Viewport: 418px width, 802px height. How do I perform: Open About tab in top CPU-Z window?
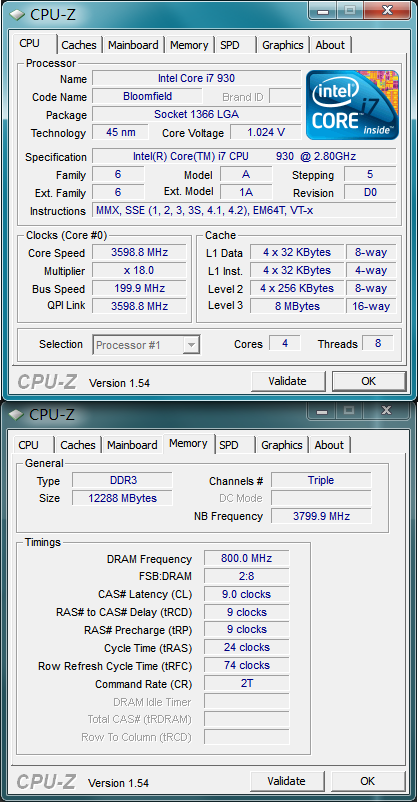pos(330,45)
